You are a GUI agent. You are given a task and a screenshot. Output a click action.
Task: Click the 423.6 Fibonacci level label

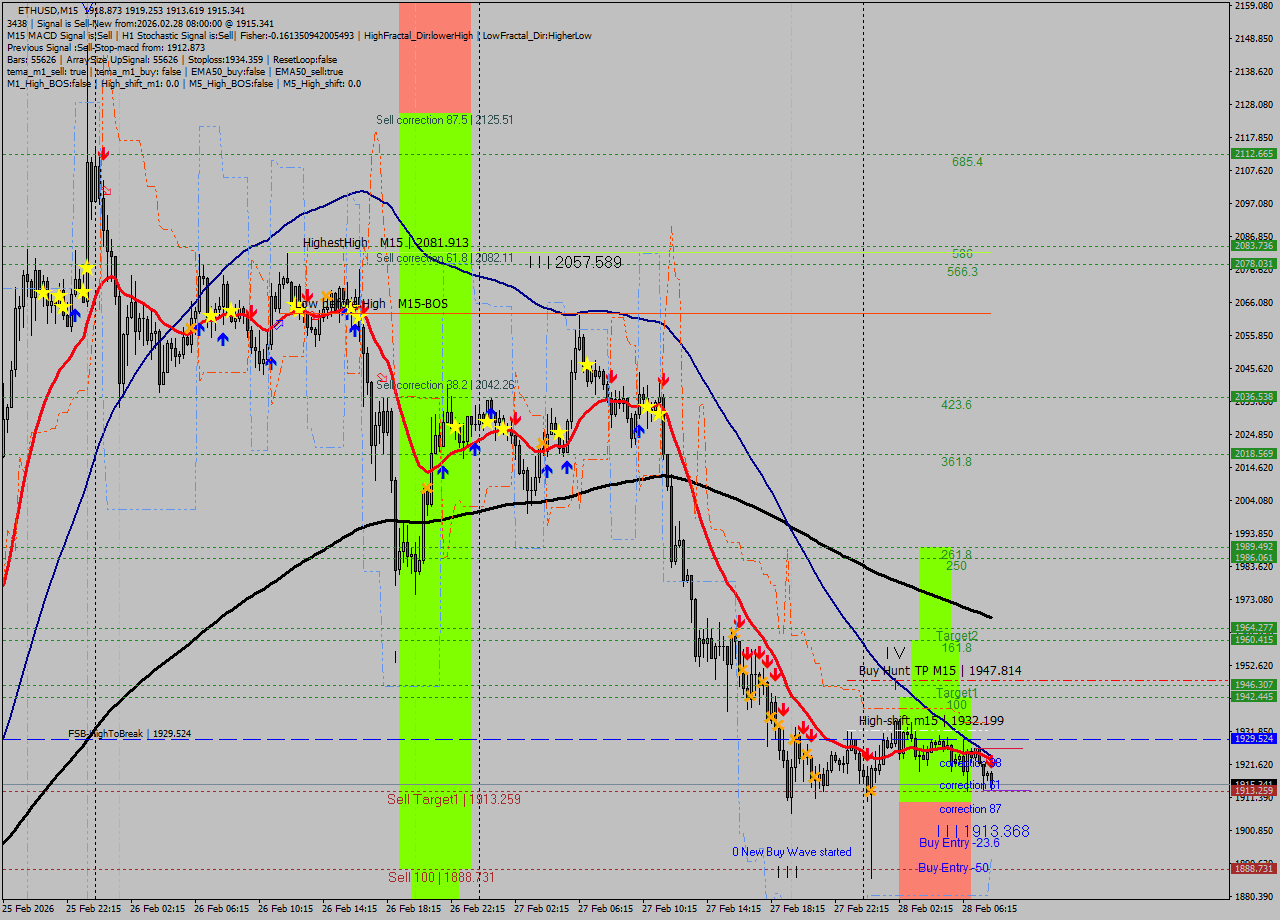point(956,405)
